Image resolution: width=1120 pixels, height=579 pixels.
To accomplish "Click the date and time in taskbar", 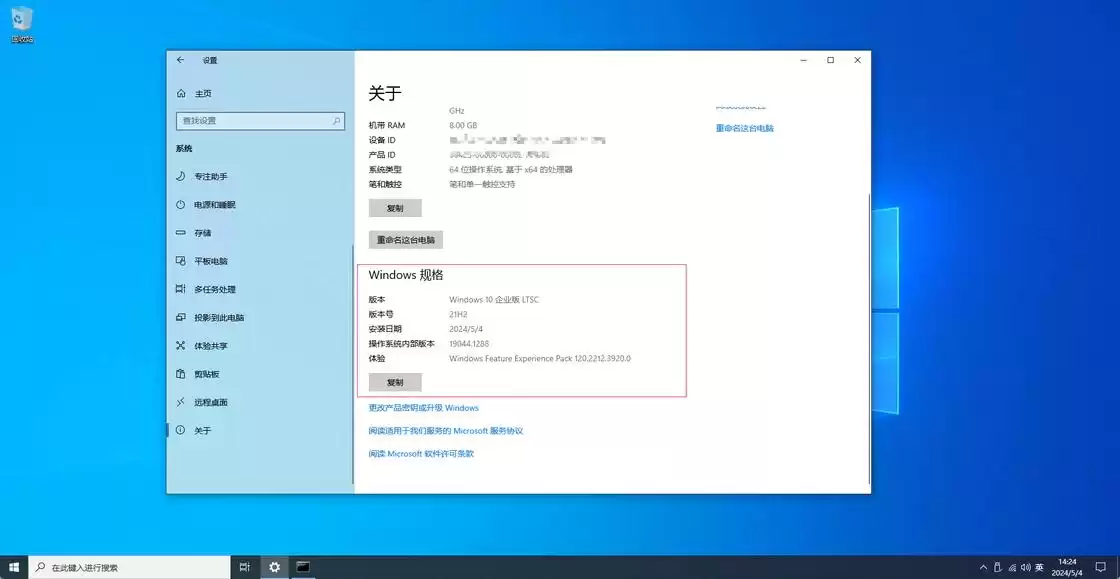I will point(1066,565).
